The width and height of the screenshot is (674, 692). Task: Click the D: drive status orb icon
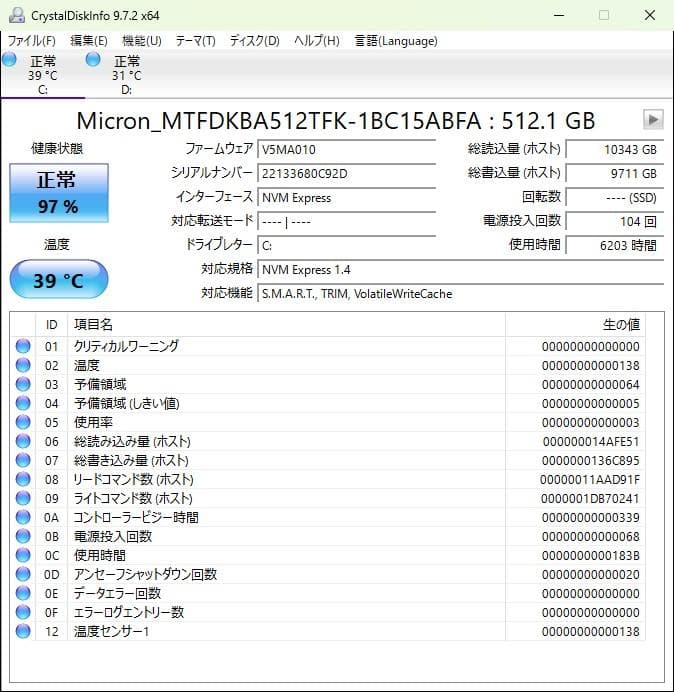click(93, 60)
